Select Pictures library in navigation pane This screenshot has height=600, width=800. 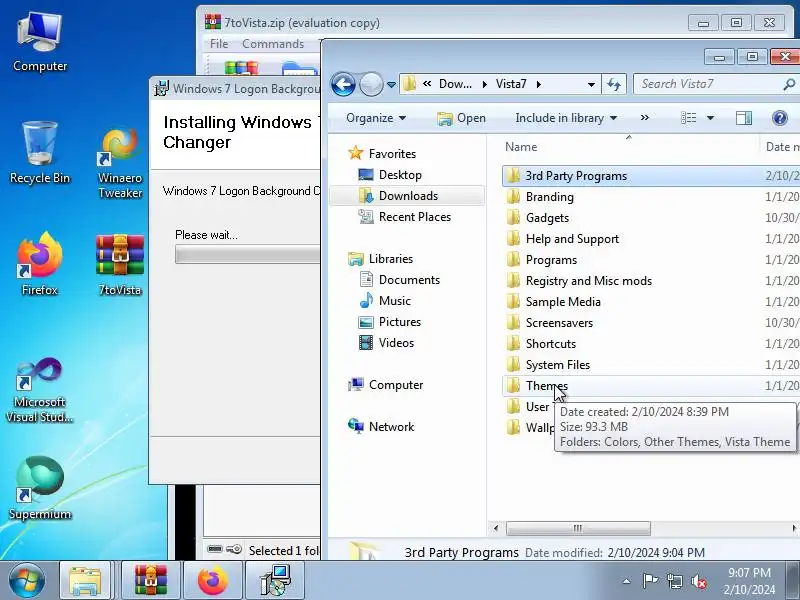[x=399, y=322]
